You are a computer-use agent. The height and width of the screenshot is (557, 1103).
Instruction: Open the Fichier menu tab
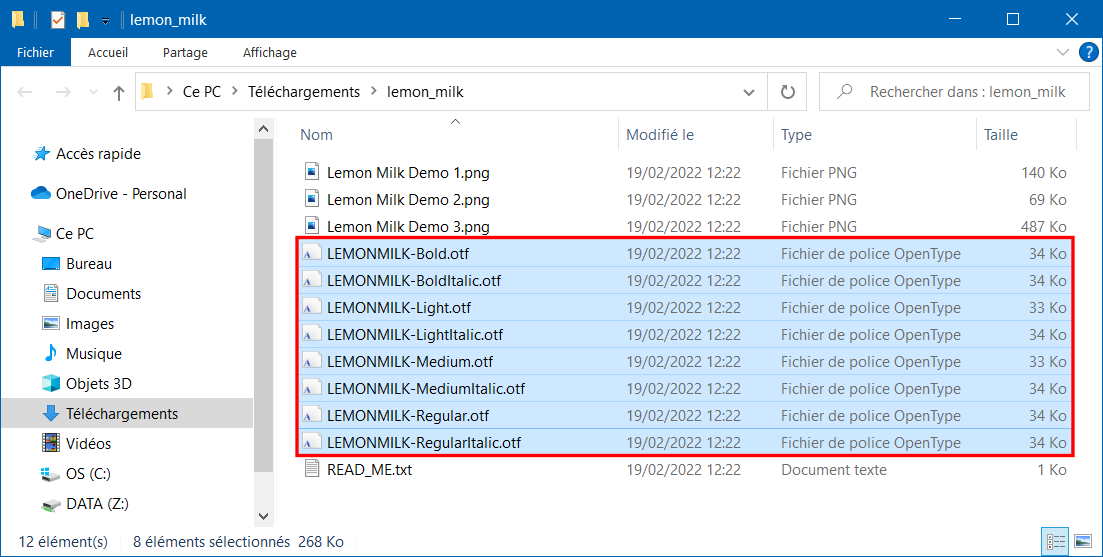tap(35, 52)
